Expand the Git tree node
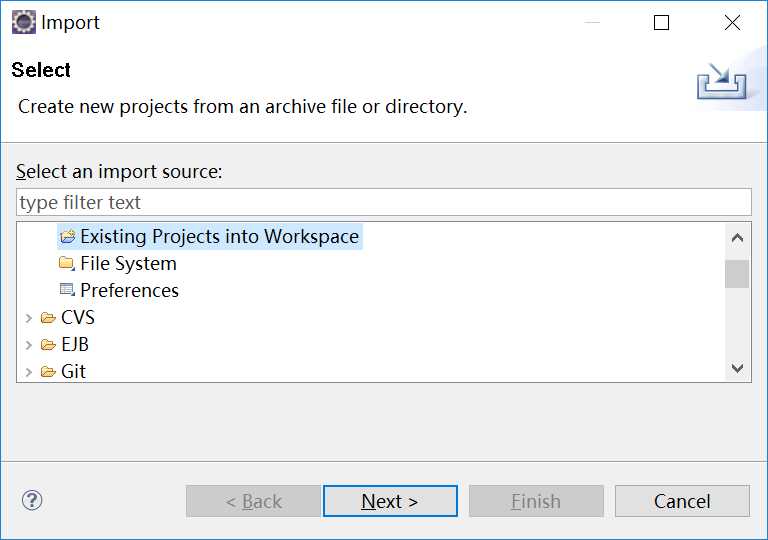The height and width of the screenshot is (540, 768). pos(28,372)
